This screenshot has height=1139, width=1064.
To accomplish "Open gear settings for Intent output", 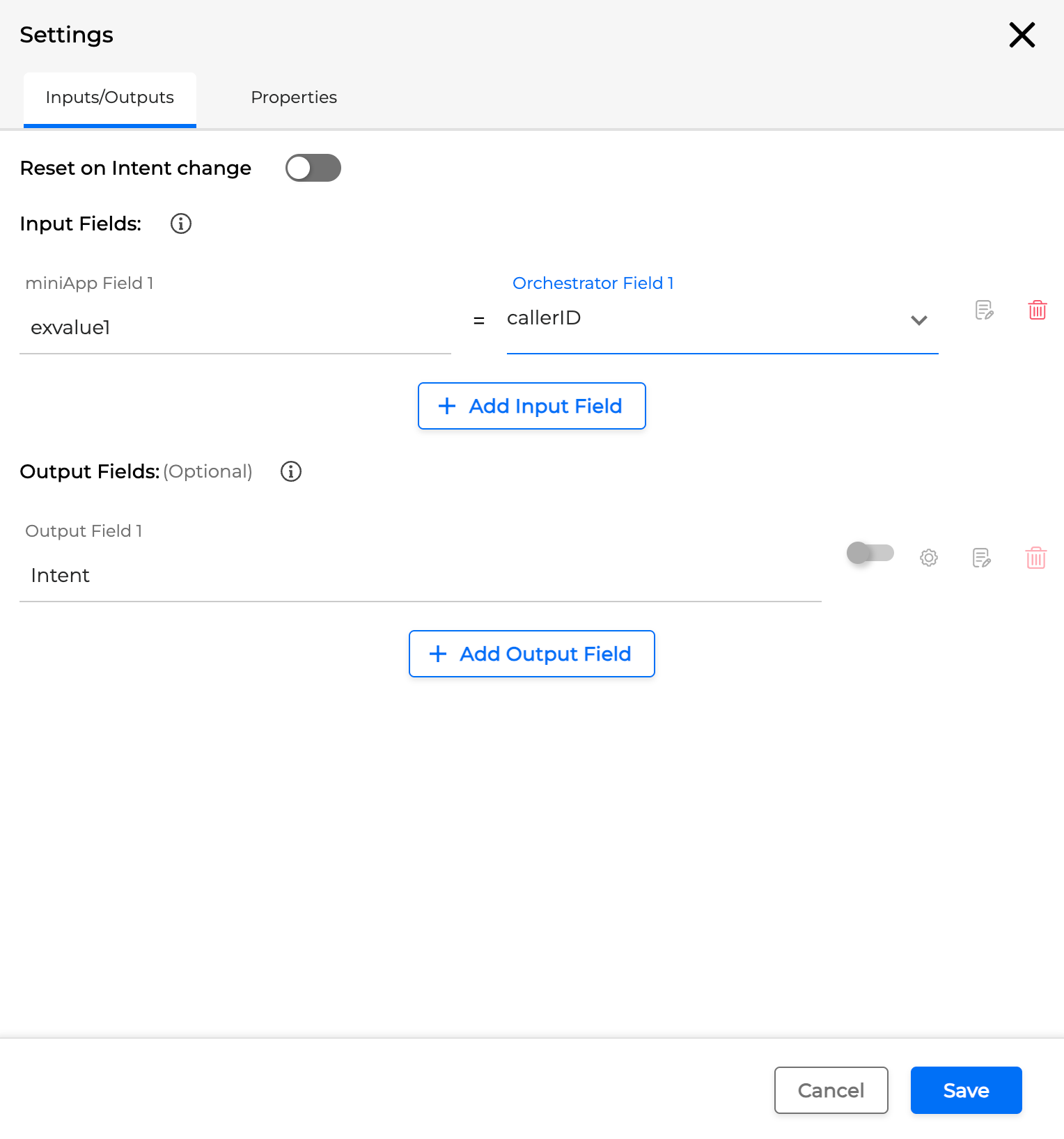I will [x=929, y=558].
